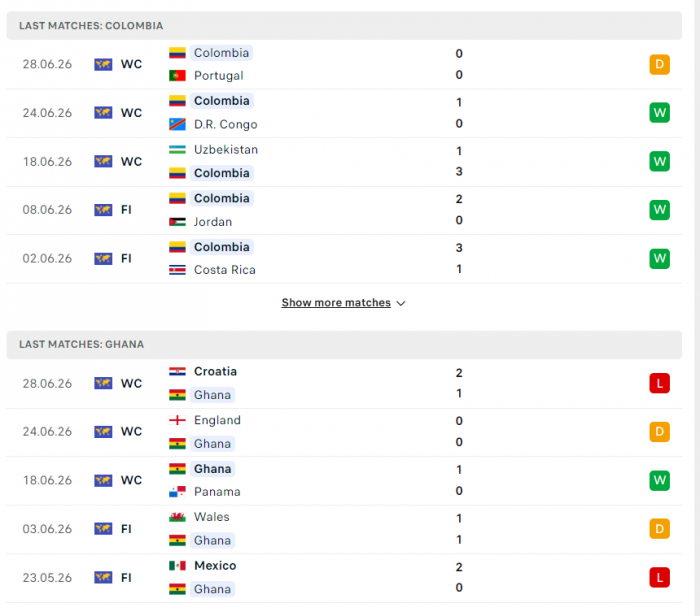The image size is (700, 616).
Task: Open the Colombia vs Portugal draw badge
Action: [x=659, y=64]
